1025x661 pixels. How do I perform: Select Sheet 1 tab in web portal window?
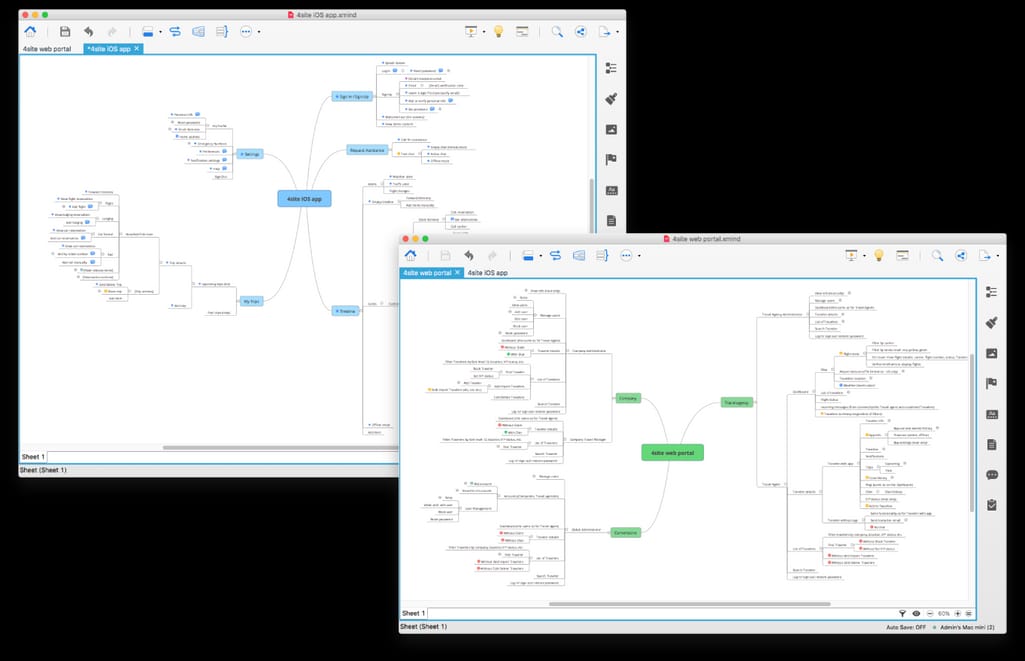[x=414, y=613]
